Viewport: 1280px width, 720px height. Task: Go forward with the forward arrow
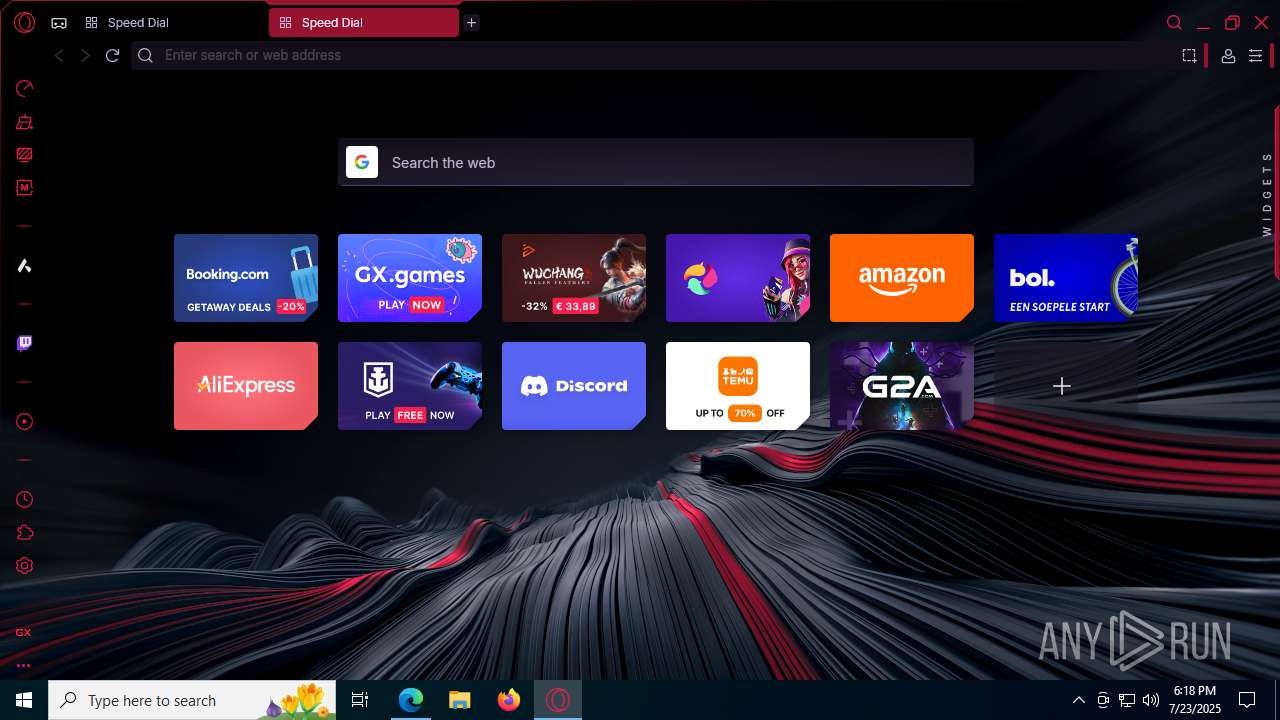pyautogui.click(x=85, y=55)
